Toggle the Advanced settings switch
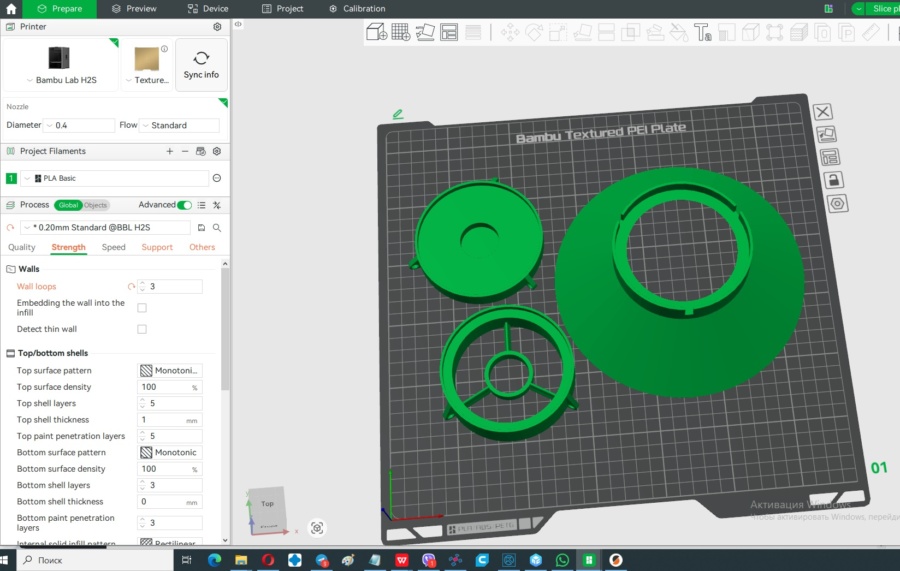900x571 pixels. [x=184, y=205]
